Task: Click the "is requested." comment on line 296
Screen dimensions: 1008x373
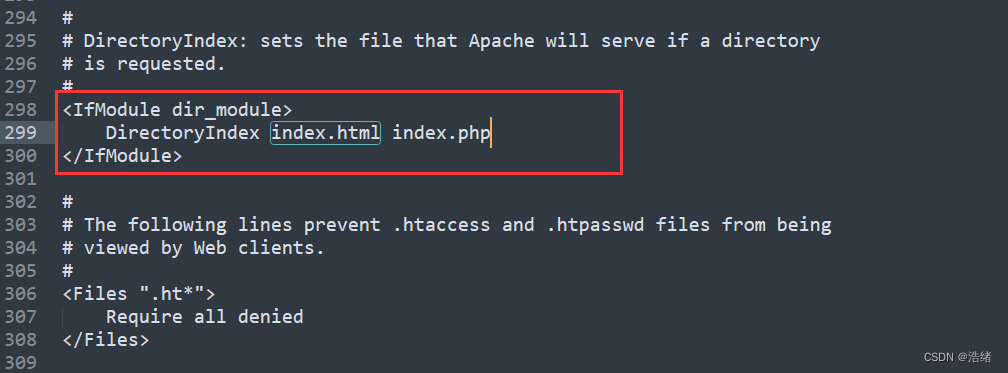Action: pos(155,64)
